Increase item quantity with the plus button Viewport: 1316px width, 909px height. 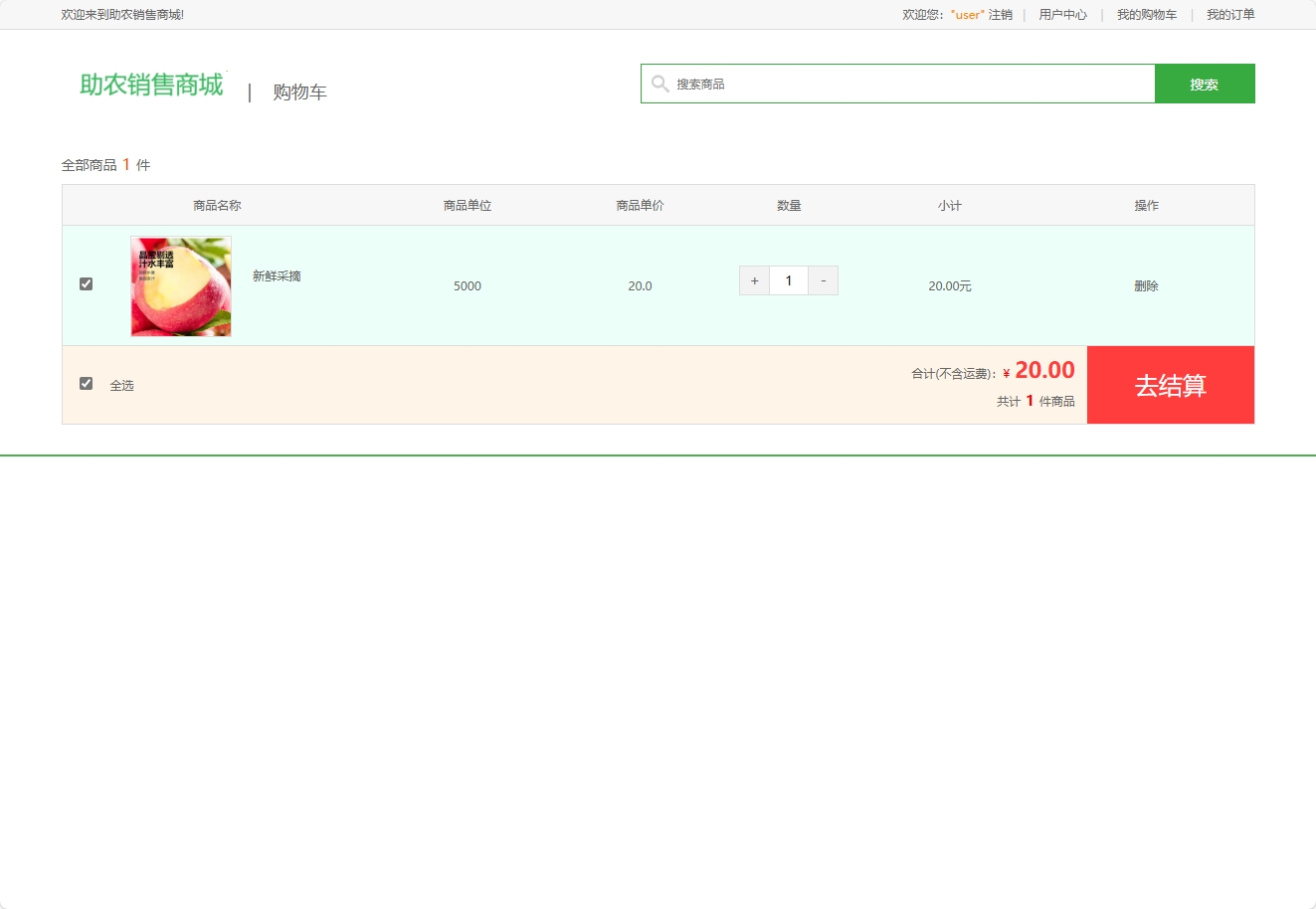753,280
